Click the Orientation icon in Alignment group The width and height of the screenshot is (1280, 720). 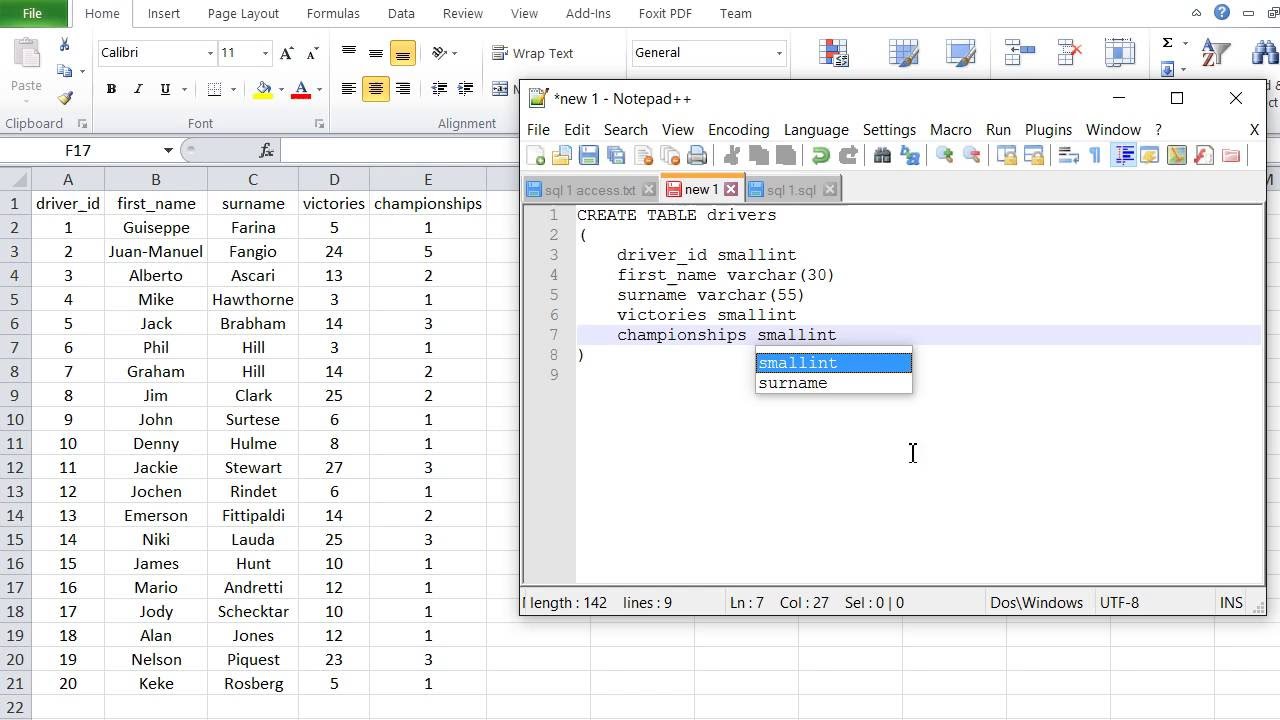coord(440,53)
